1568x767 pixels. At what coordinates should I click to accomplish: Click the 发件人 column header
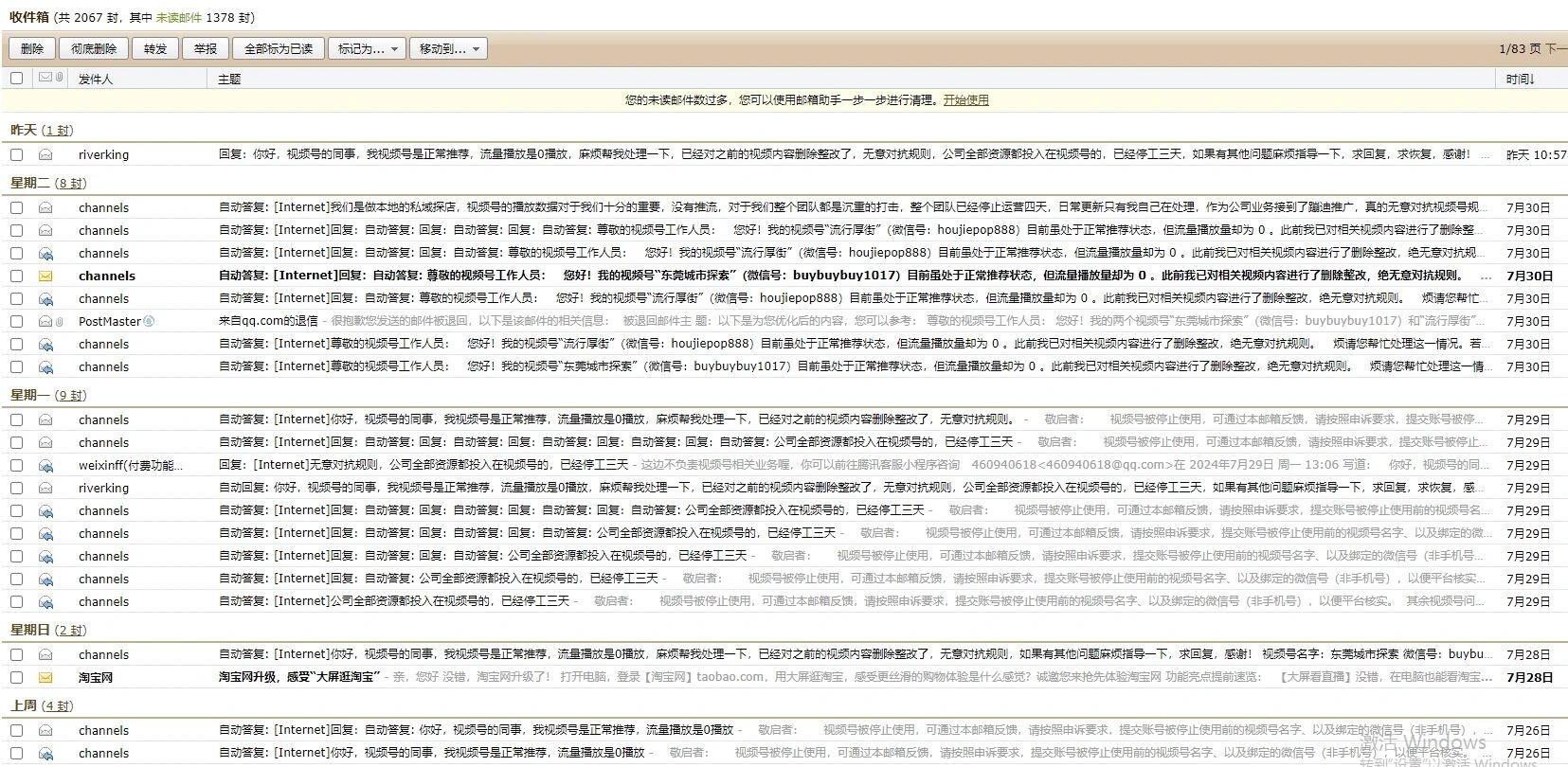click(x=95, y=79)
